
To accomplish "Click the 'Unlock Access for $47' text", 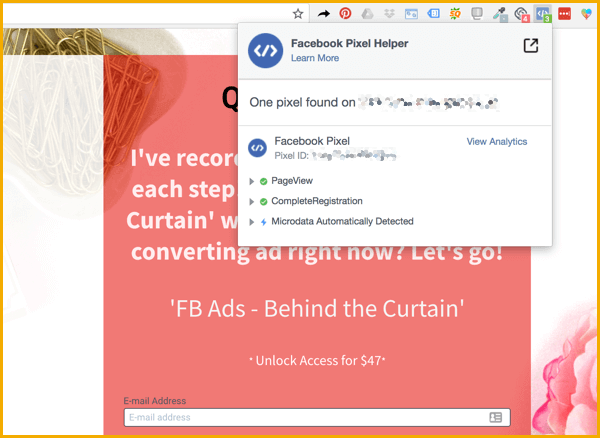I will click(x=317, y=361).
